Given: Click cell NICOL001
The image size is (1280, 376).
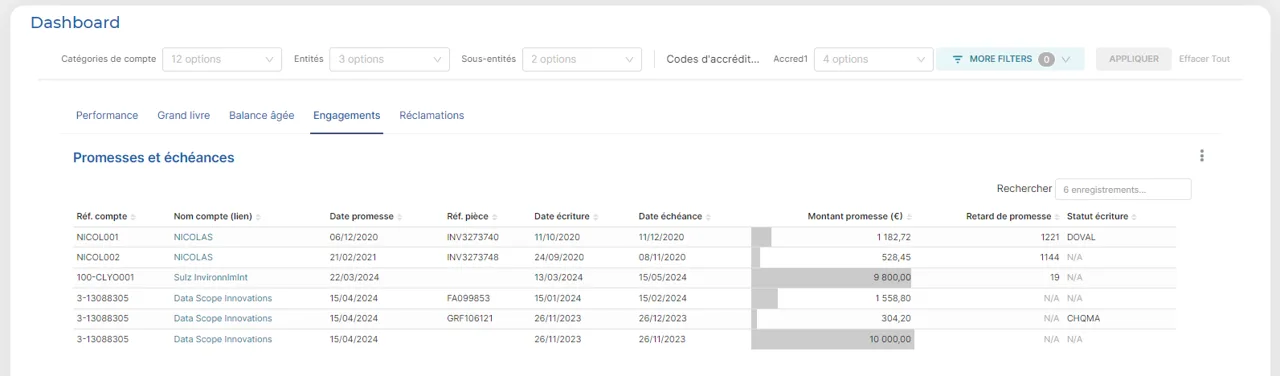Looking at the screenshot, I should pyautogui.click(x=98, y=237).
